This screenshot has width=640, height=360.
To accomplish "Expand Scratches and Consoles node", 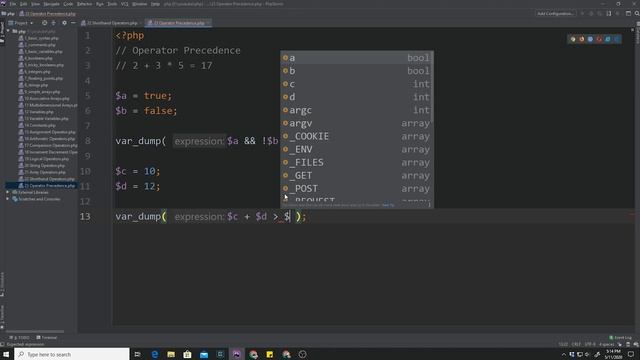I will [x=8, y=199].
